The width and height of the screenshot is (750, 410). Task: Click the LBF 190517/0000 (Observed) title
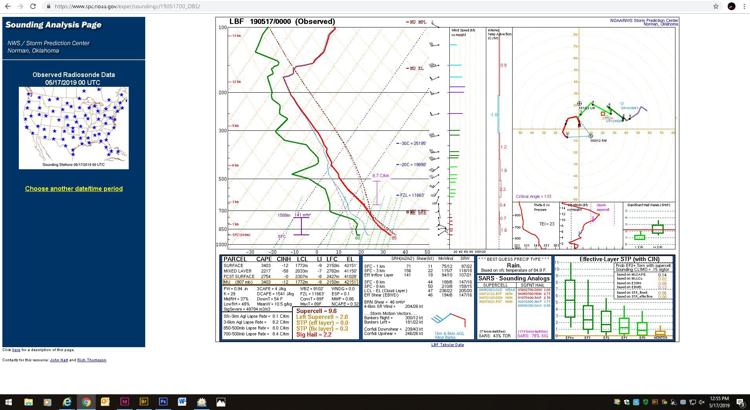pyautogui.click(x=282, y=22)
